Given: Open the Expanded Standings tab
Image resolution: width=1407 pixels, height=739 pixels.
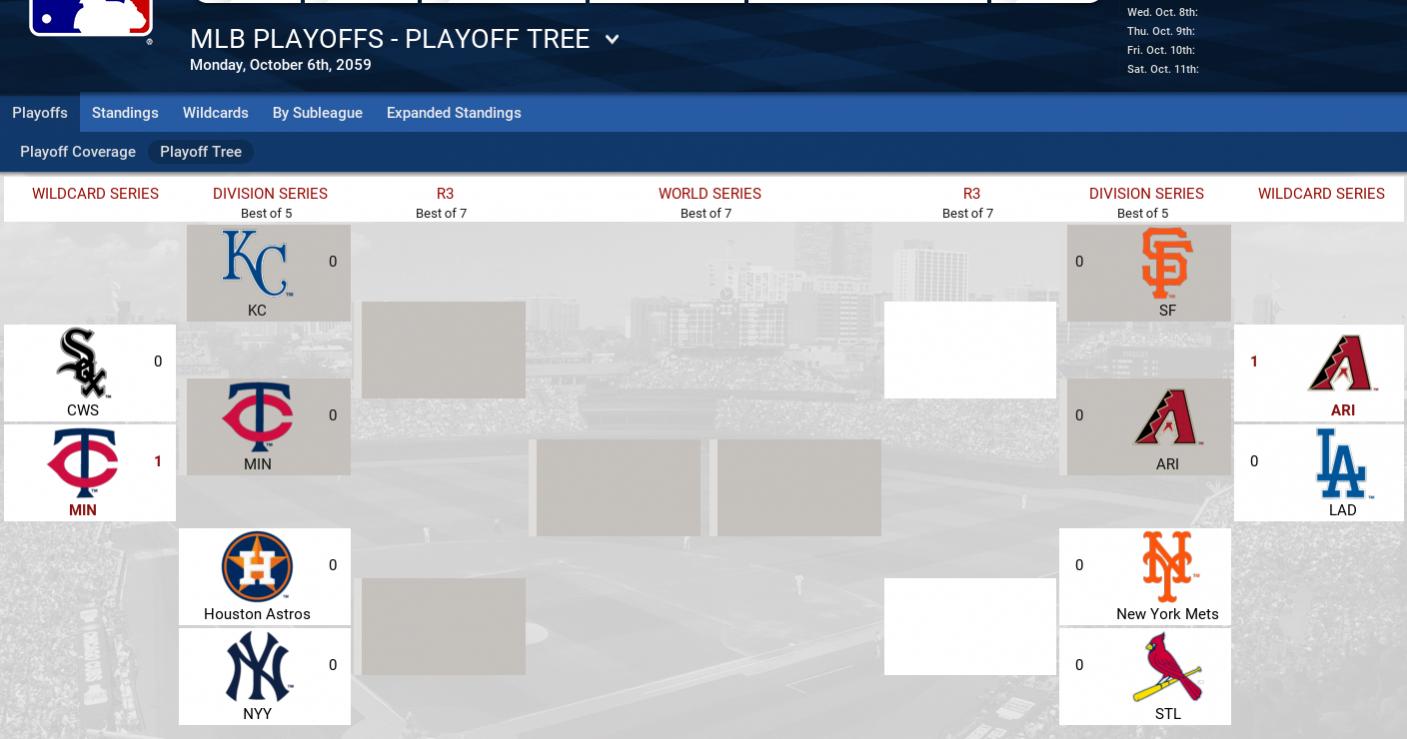Looking at the screenshot, I should (x=454, y=113).
